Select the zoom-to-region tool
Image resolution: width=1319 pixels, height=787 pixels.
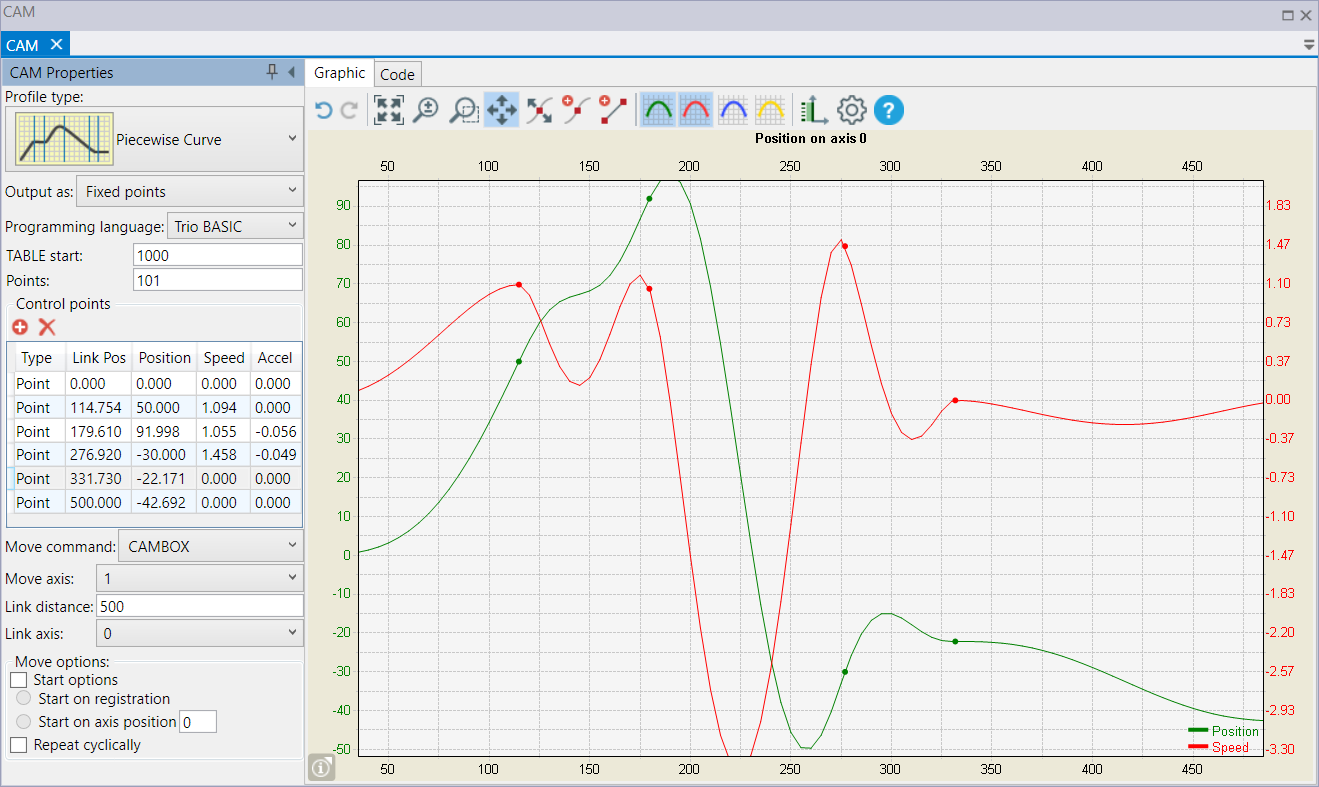(462, 109)
